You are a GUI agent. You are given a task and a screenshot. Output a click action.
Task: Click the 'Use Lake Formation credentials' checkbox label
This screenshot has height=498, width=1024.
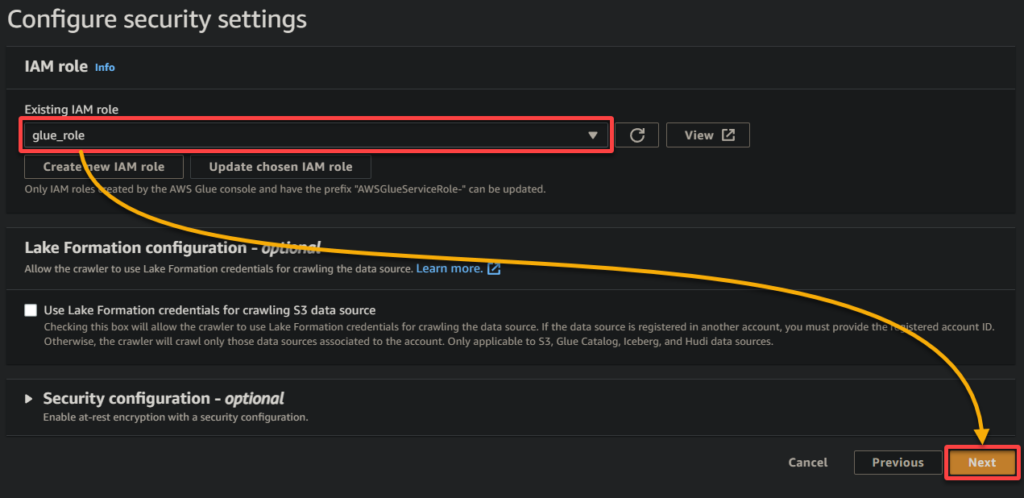209,310
